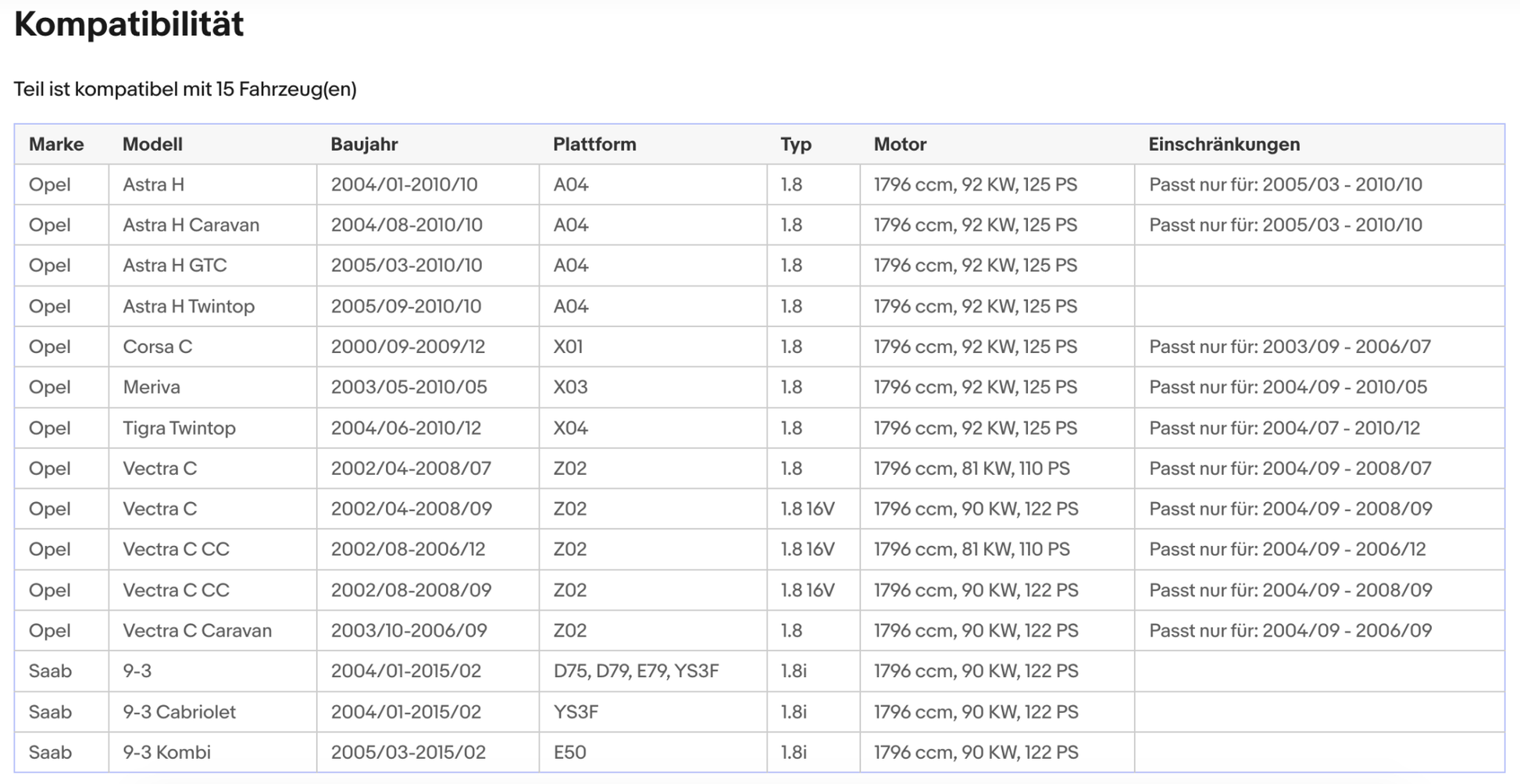Click the Typ column header
This screenshot has width=1520, height=784.
(795, 144)
